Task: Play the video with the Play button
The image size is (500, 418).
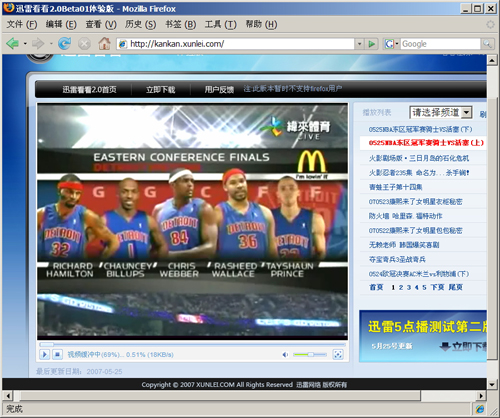Action: (44, 354)
